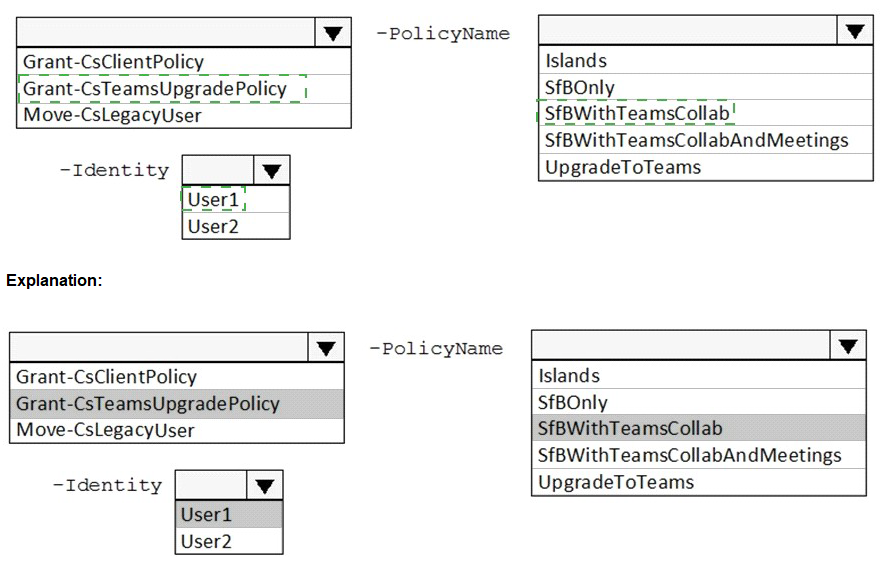Image resolution: width=881 pixels, height=568 pixels.
Task: Choose dashed-outlined Grant-CsTeamsUpgradePolicy option
Action: click(155, 89)
